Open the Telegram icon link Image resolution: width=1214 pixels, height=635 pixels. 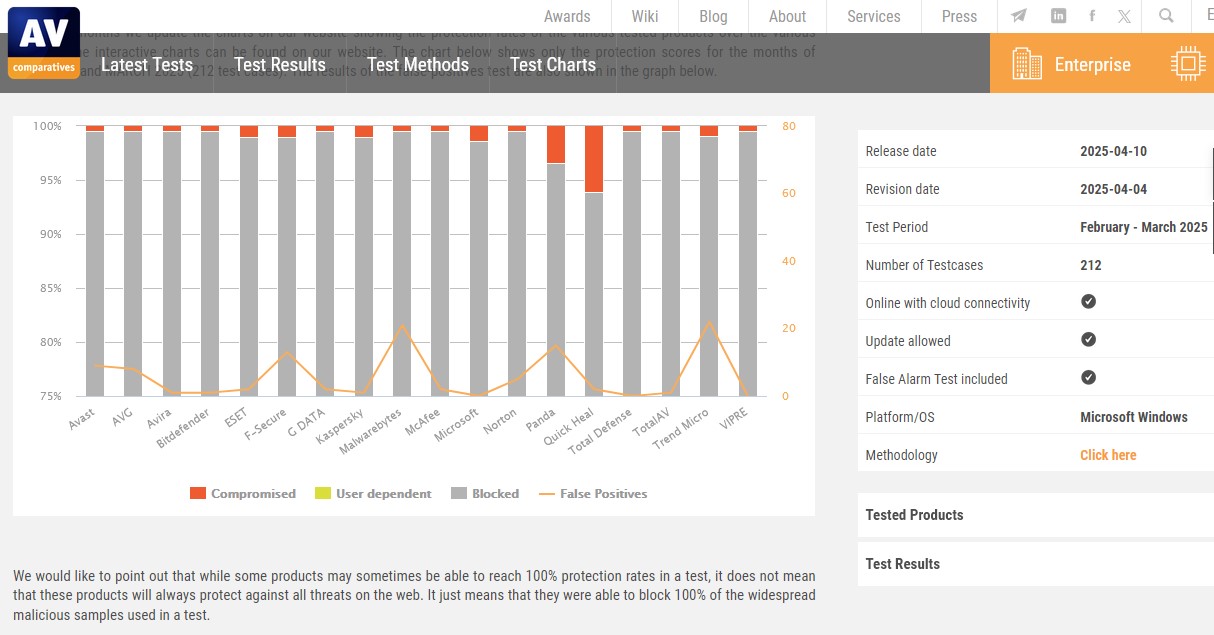[1018, 16]
